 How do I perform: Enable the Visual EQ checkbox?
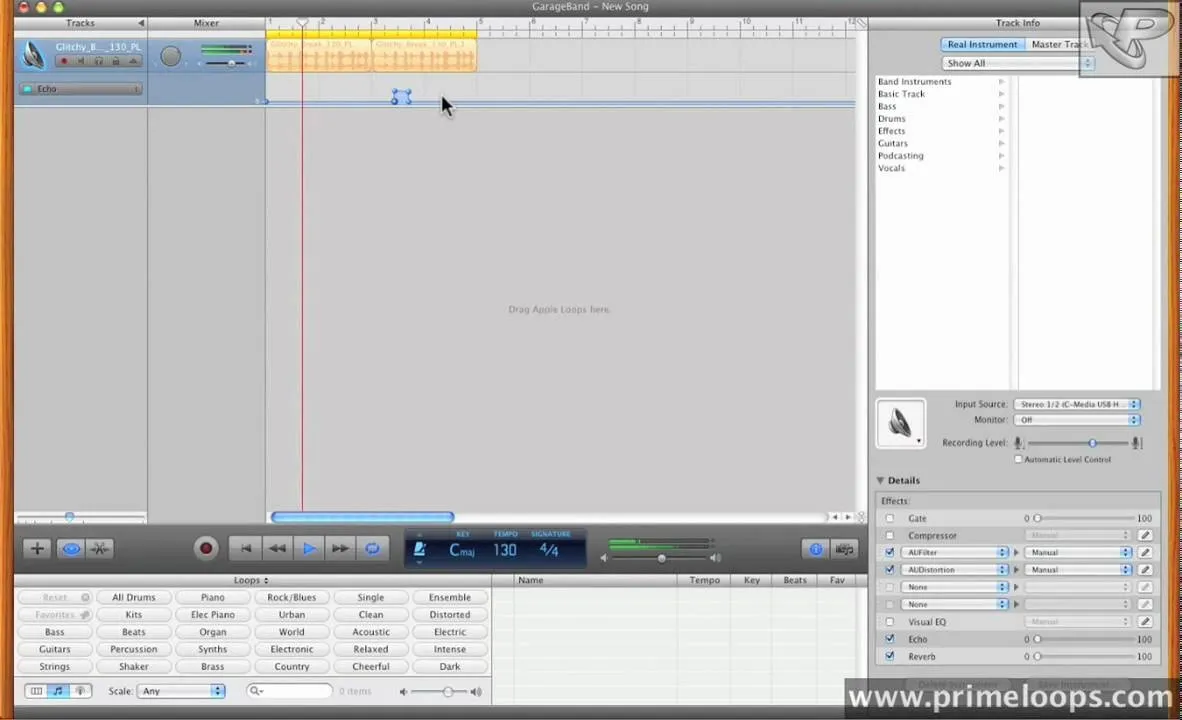point(890,622)
